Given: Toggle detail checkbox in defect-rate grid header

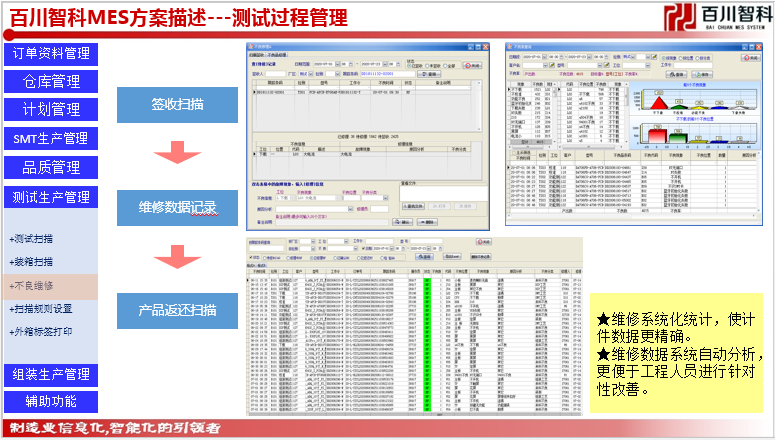Looking at the screenshot, I should click(x=514, y=153).
